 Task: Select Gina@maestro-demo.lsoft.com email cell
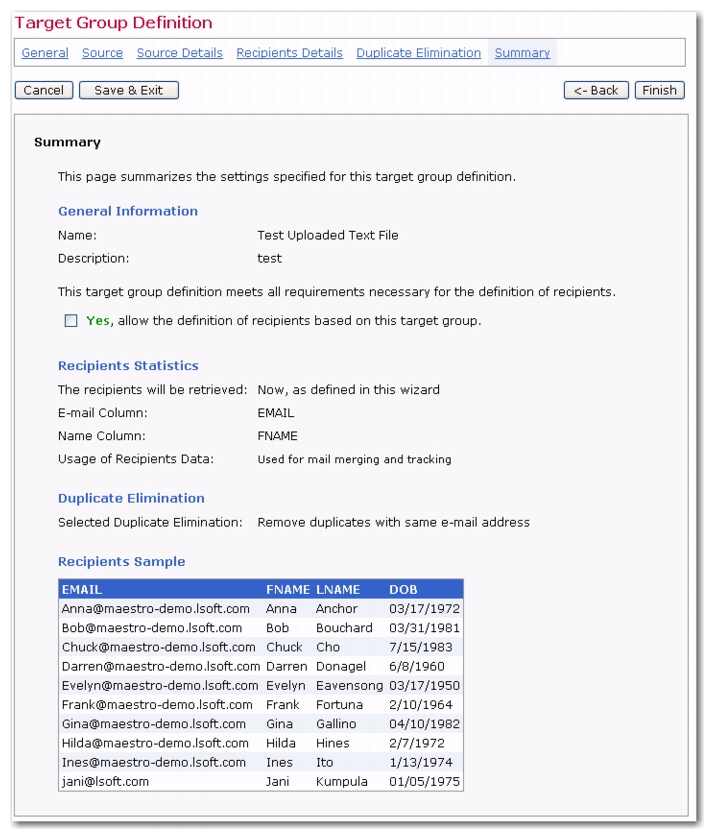point(154,724)
